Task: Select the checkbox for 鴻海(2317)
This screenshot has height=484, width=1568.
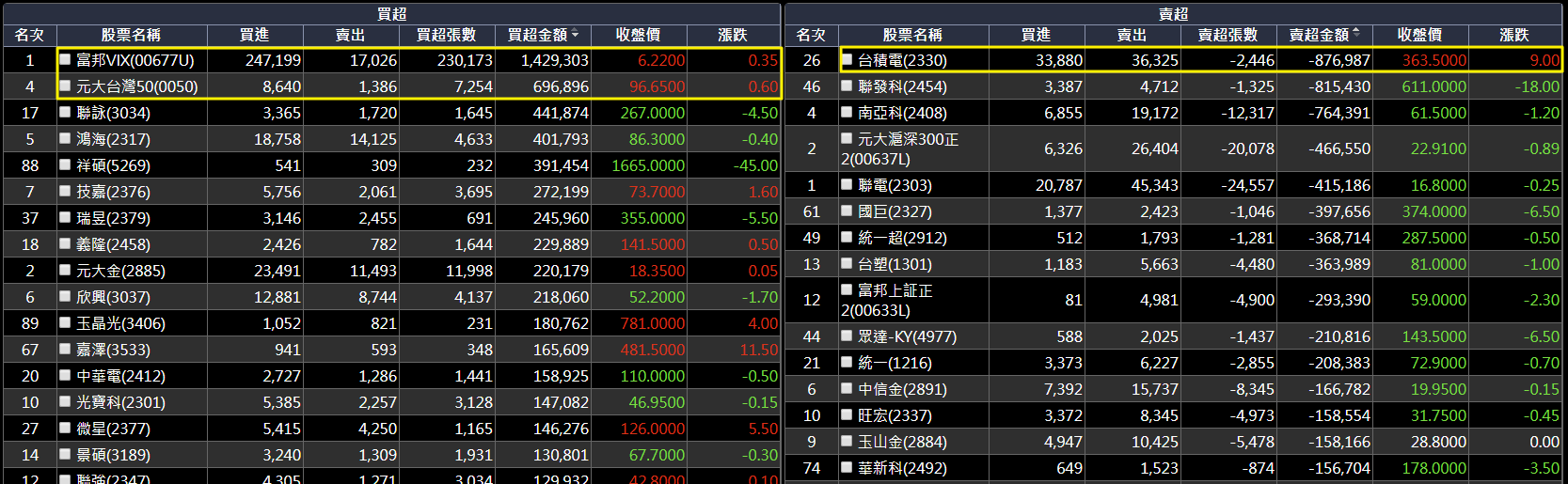Action: pyautogui.click(x=65, y=138)
